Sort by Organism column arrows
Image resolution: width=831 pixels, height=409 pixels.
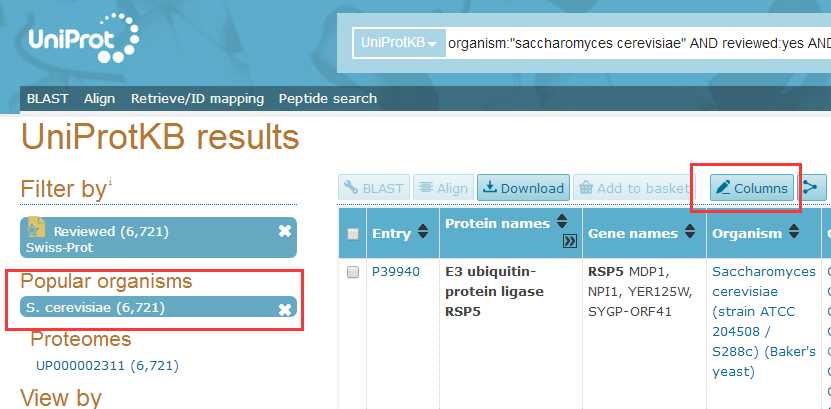[x=793, y=232]
